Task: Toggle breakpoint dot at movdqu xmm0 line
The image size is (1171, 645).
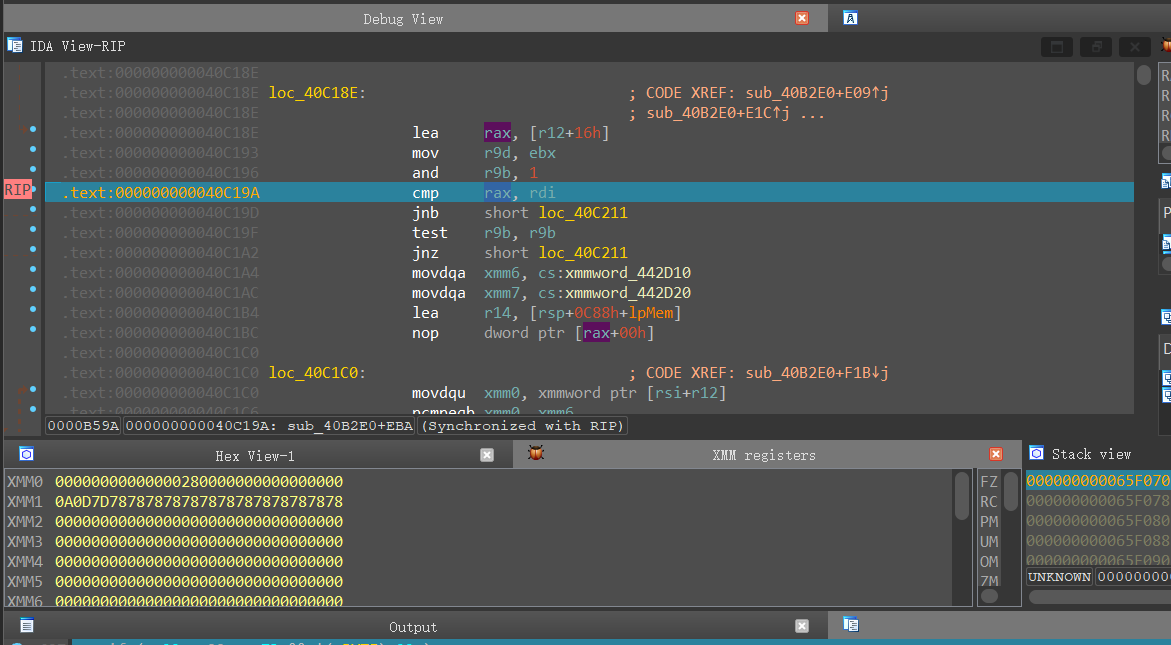Action: tap(33, 389)
